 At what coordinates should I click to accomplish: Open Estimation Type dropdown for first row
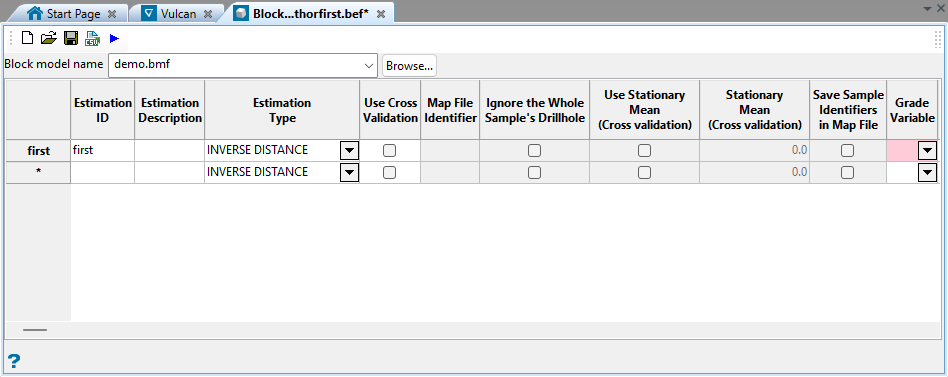tap(349, 150)
